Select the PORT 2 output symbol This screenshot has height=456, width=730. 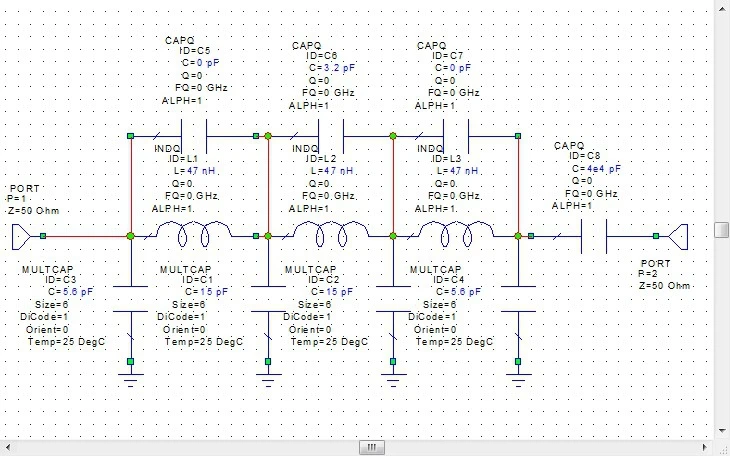pyautogui.click(x=678, y=236)
